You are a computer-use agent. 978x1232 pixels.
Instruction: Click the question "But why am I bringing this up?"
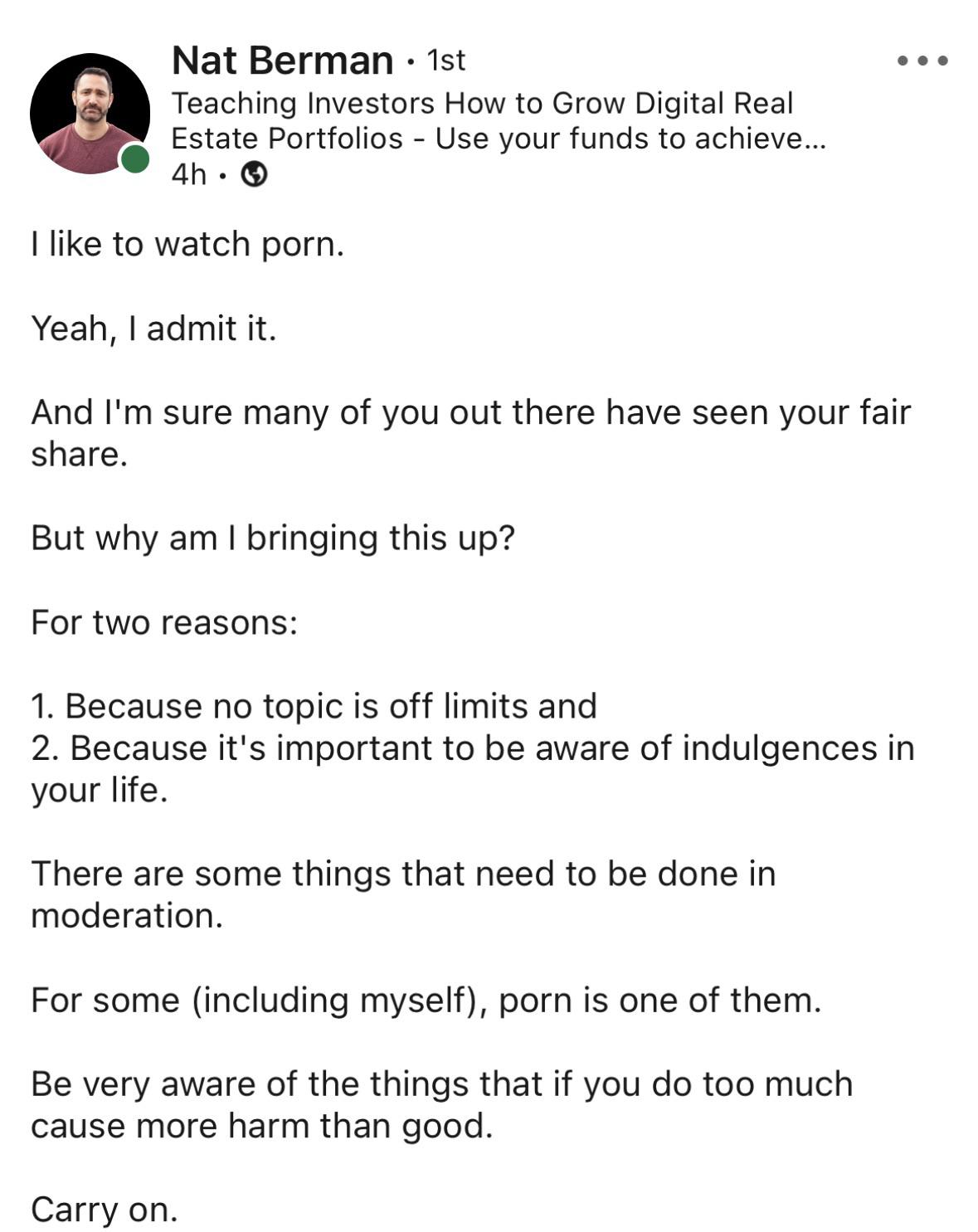tap(273, 538)
